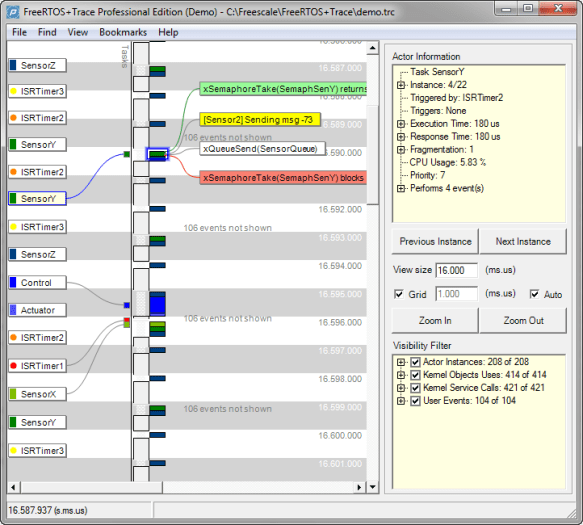The width and height of the screenshot is (583, 525).
Task: Expand the Execution Time: 180 us node
Action: click(401, 124)
